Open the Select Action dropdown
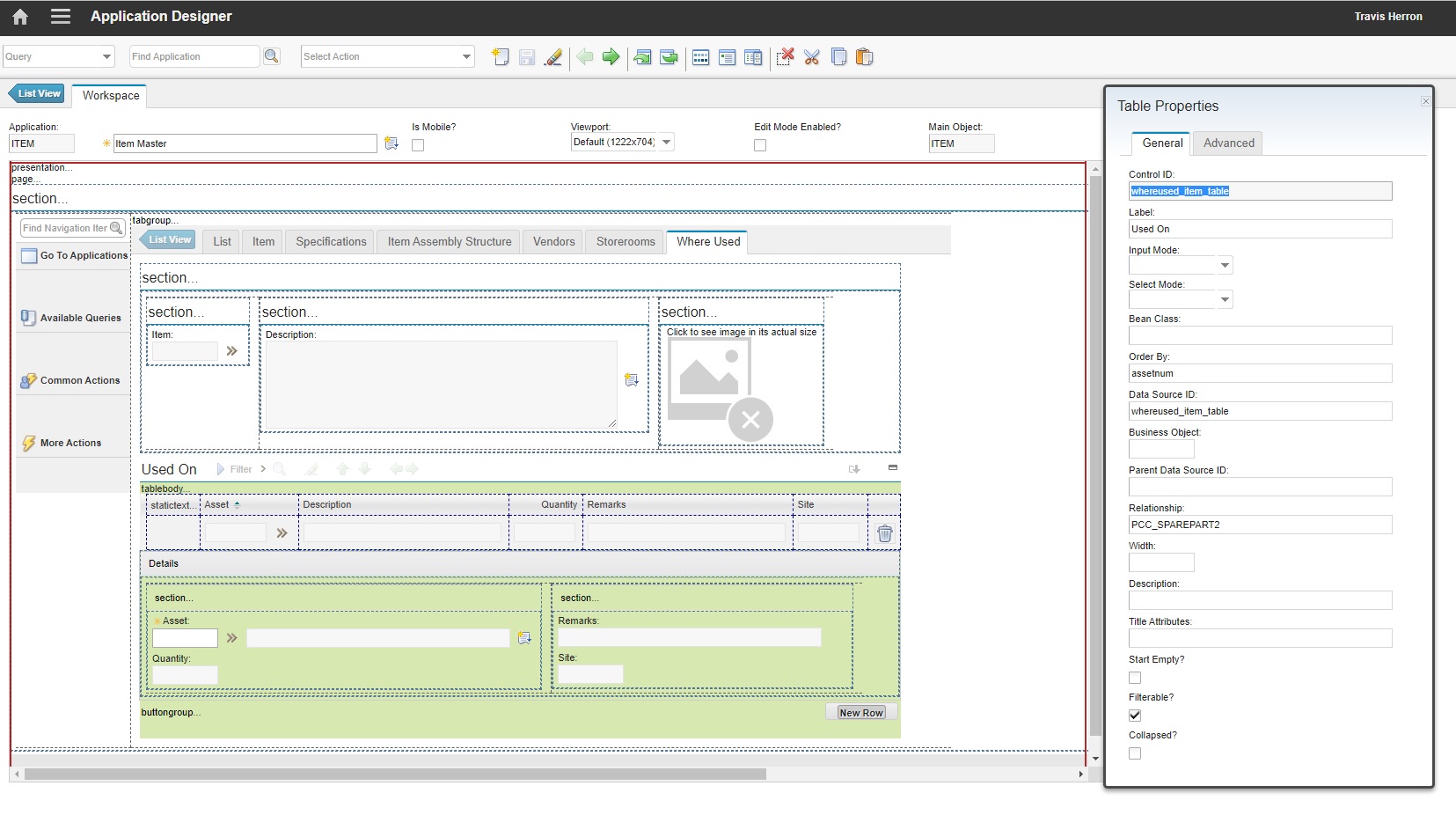This screenshot has height=815, width=1456. (466, 56)
